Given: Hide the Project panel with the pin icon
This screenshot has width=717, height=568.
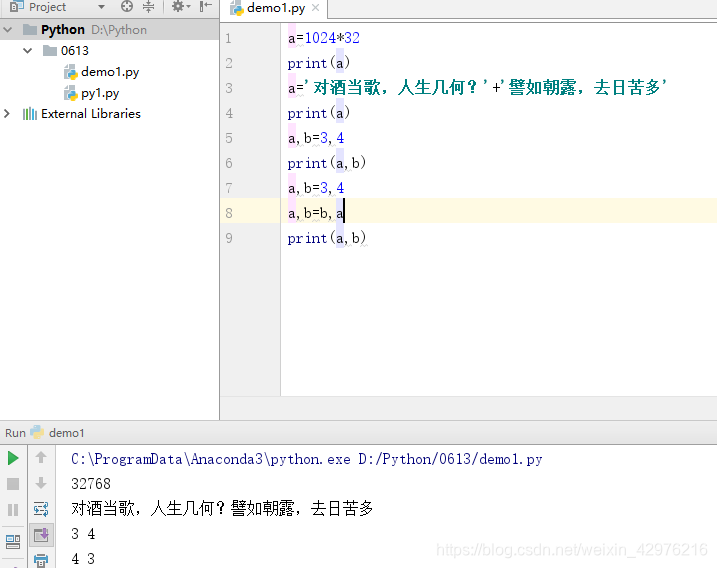Looking at the screenshot, I should [x=206, y=6].
